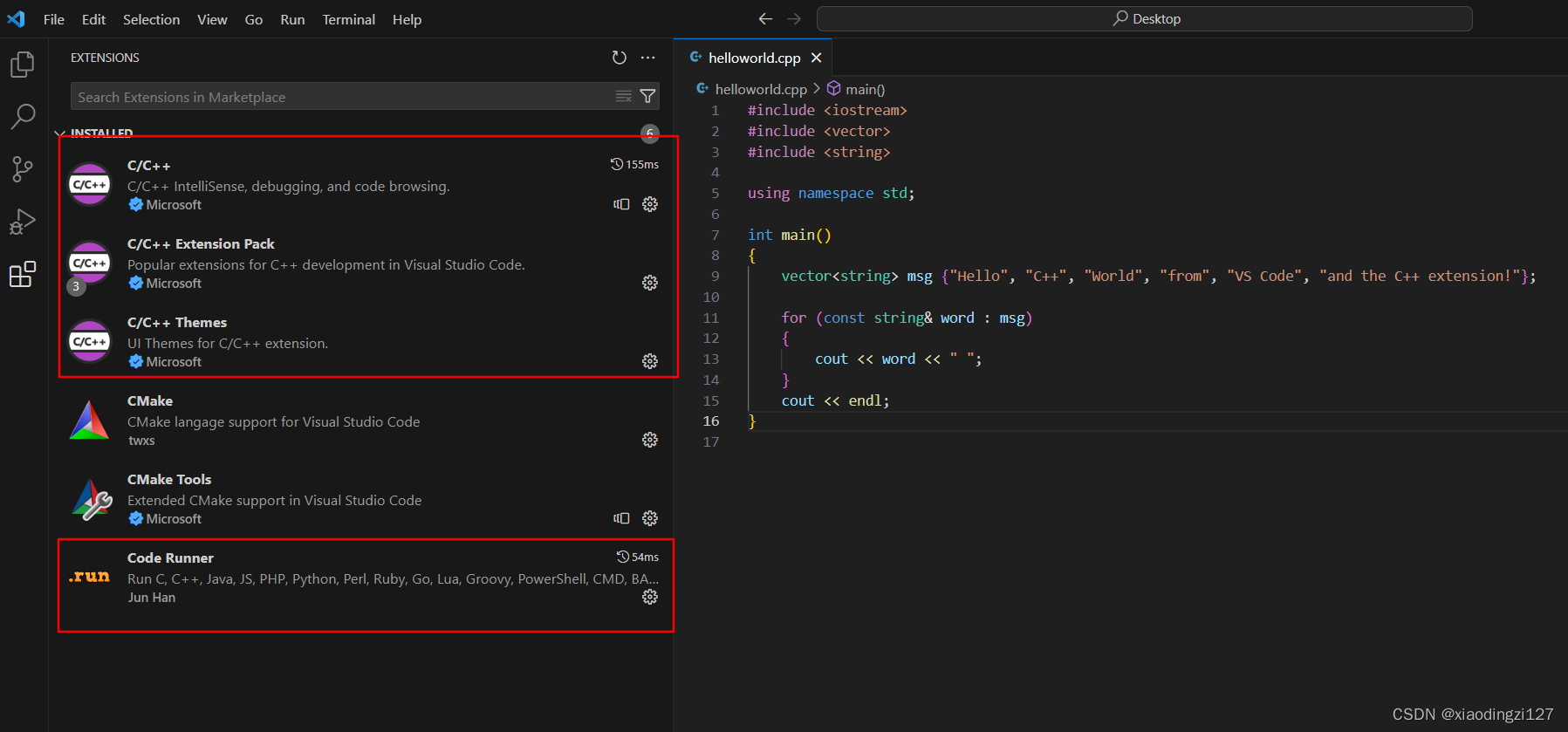Click the Microsoft publisher under C/C++ Themes
This screenshot has height=732, width=1568.
coord(174,362)
